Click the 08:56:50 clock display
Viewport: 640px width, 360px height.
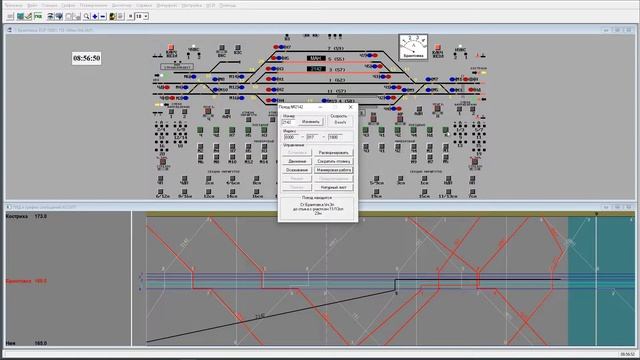(87, 58)
